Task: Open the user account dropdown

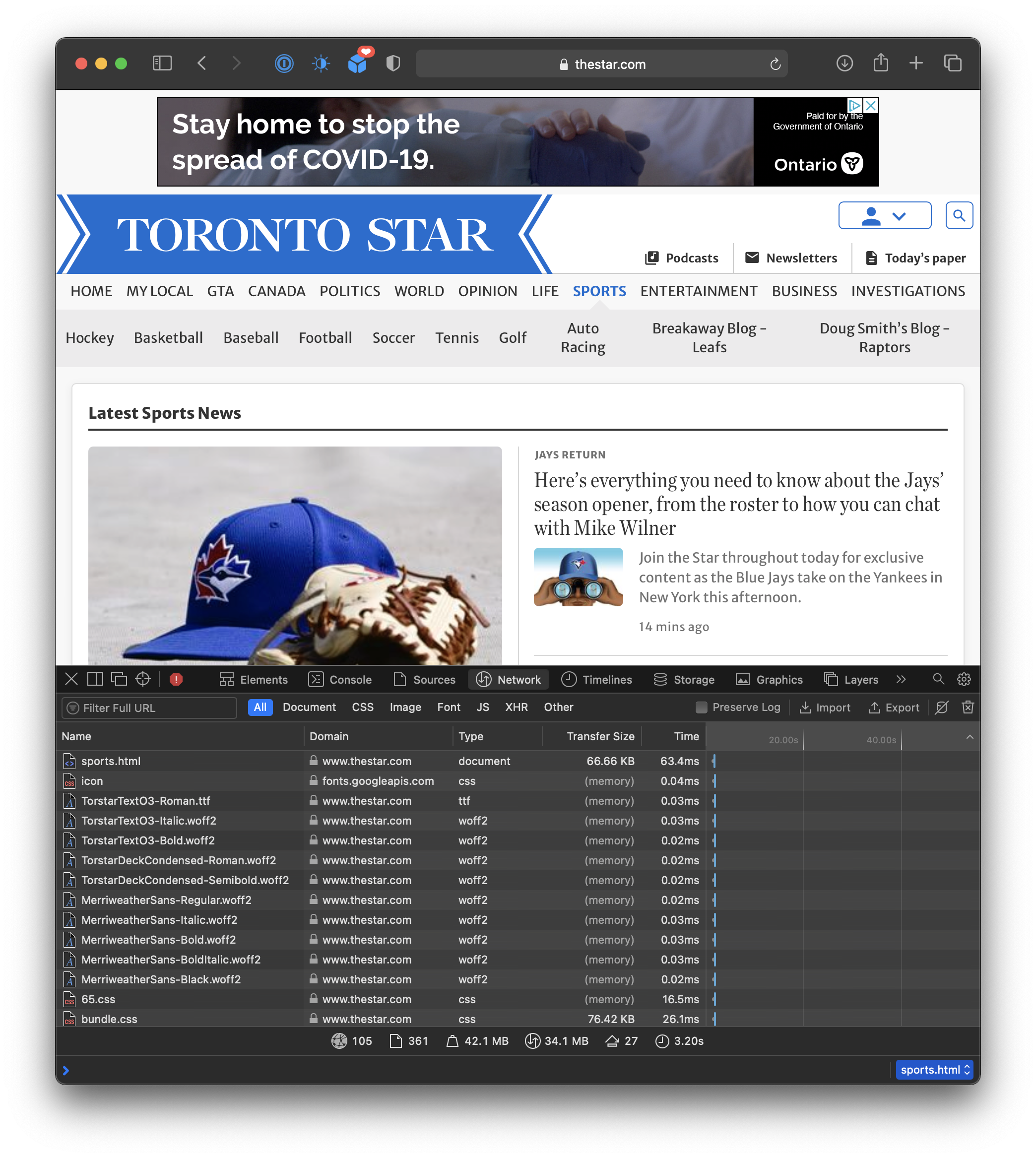Action: tap(884, 216)
